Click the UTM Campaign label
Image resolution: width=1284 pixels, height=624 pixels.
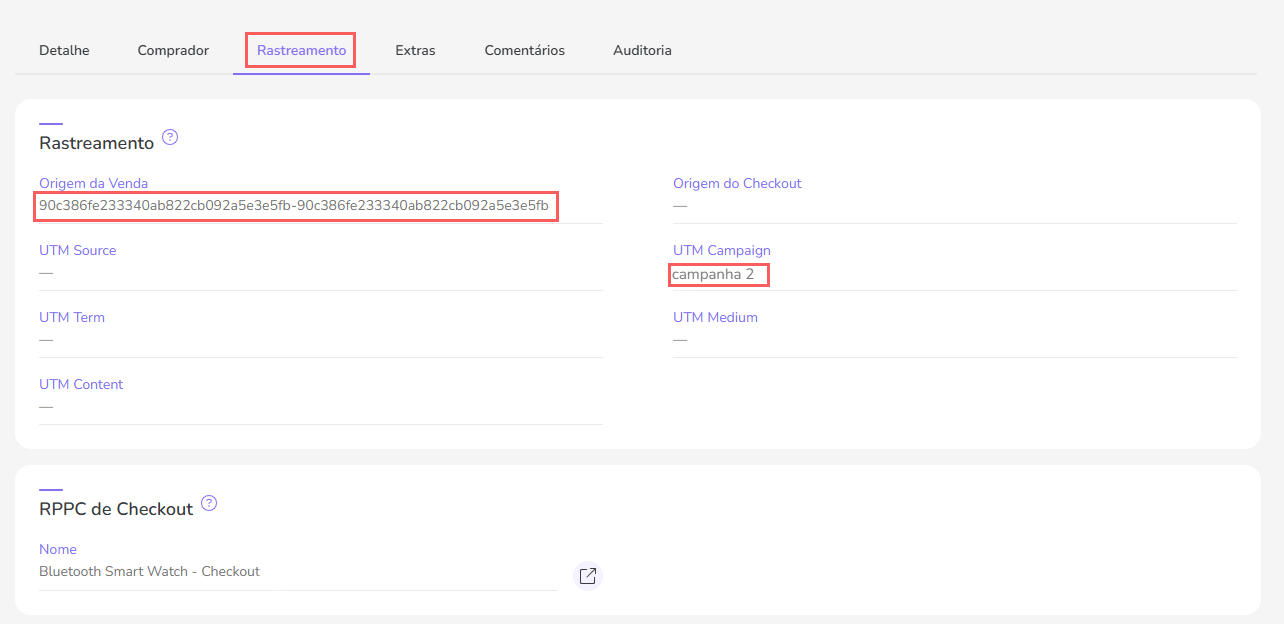tap(722, 250)
